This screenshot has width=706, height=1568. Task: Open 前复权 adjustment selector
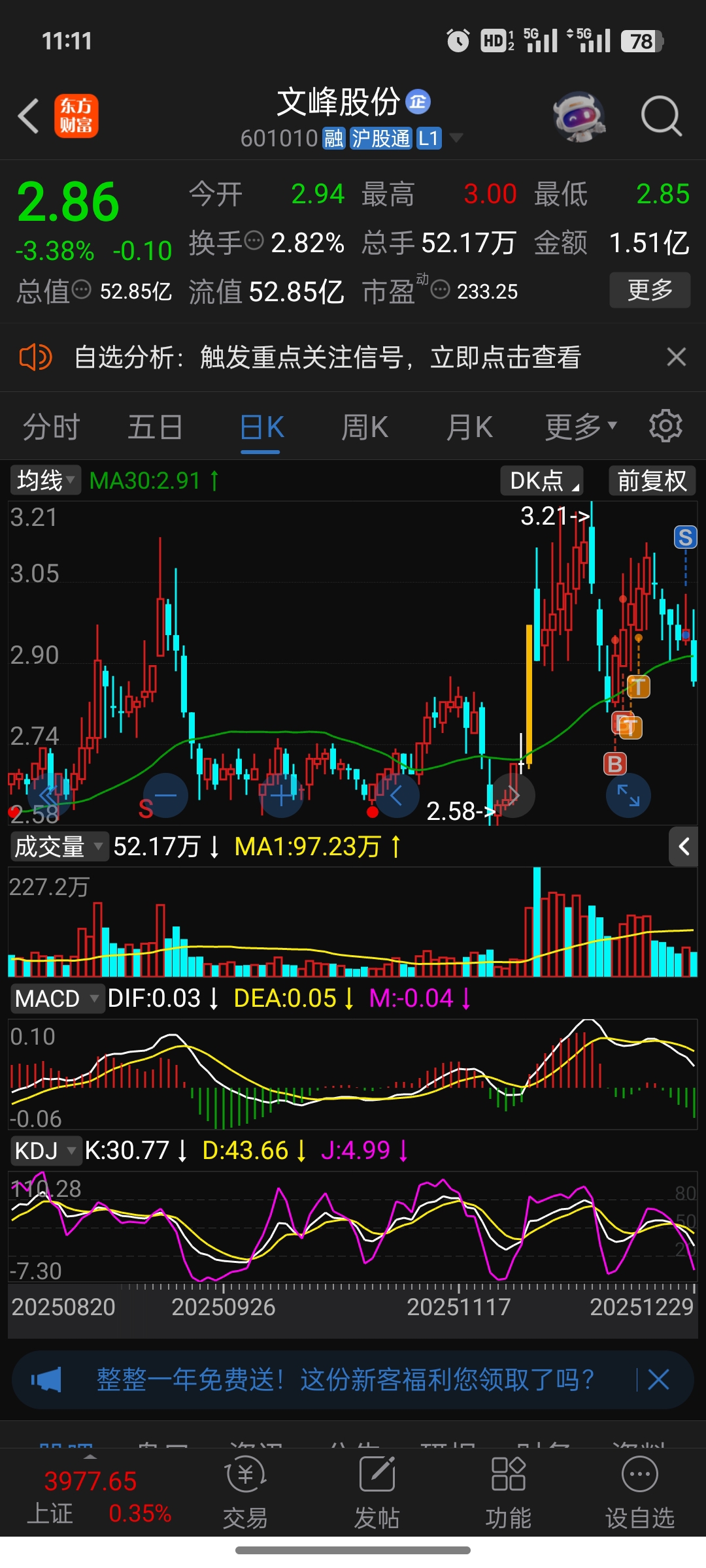tap(652, 480)
